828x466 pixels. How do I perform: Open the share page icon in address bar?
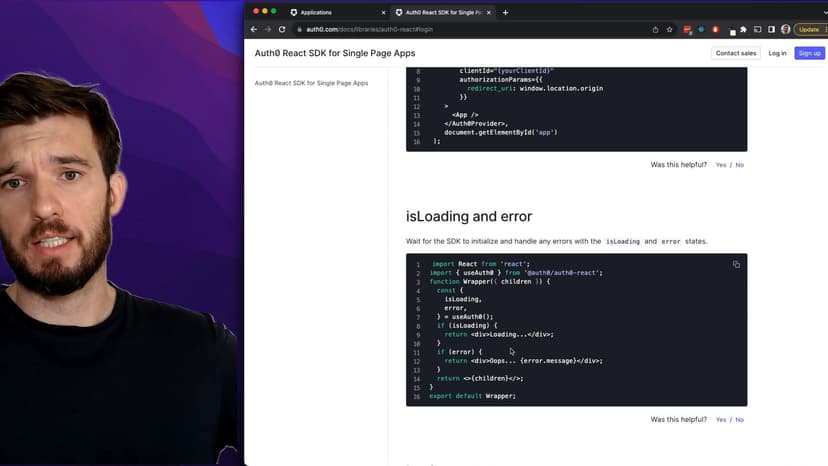(x=655, y=29)
